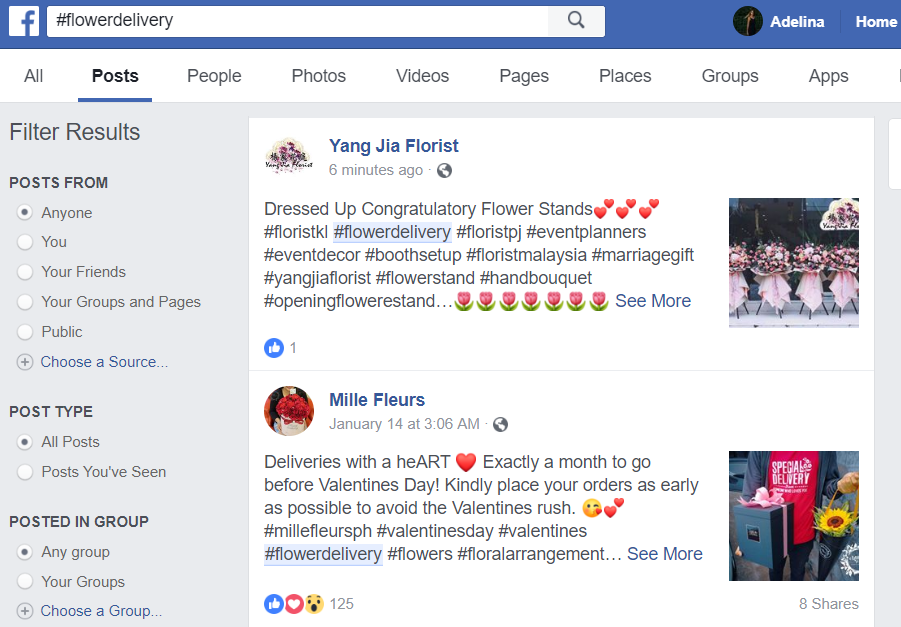Switch to the Groups tab

click(x=730, y=76)
